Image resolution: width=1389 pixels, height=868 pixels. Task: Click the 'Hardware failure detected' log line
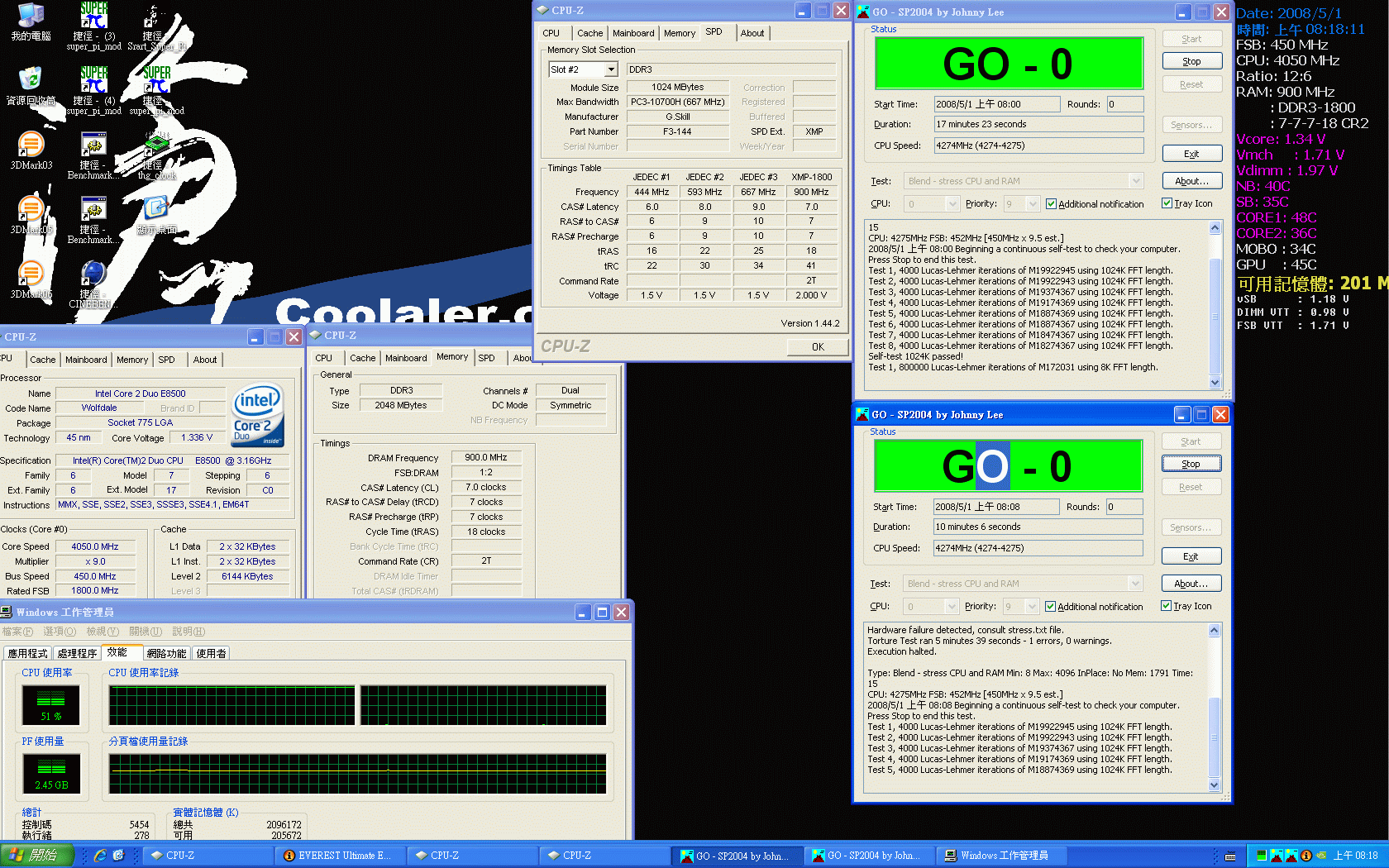(x=965, y=630)
